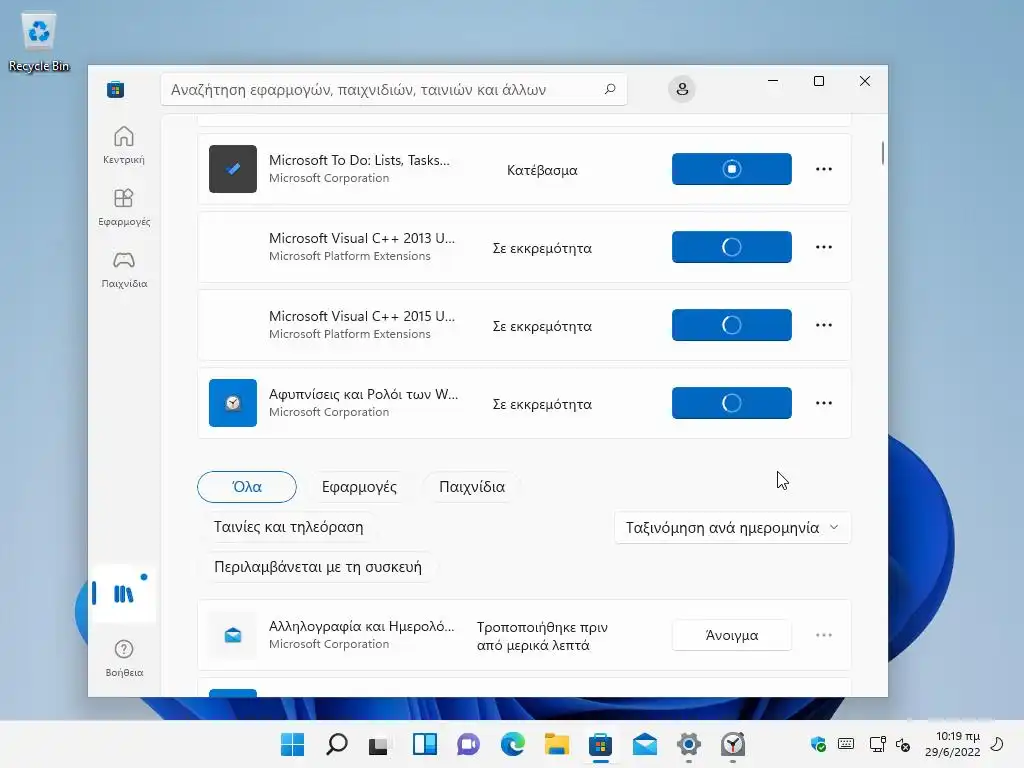Click Αφυπνίσεις και Ρολόι title text
Image resolution: width=1024 pixels, height=768 pixels.
coord(363,394)
